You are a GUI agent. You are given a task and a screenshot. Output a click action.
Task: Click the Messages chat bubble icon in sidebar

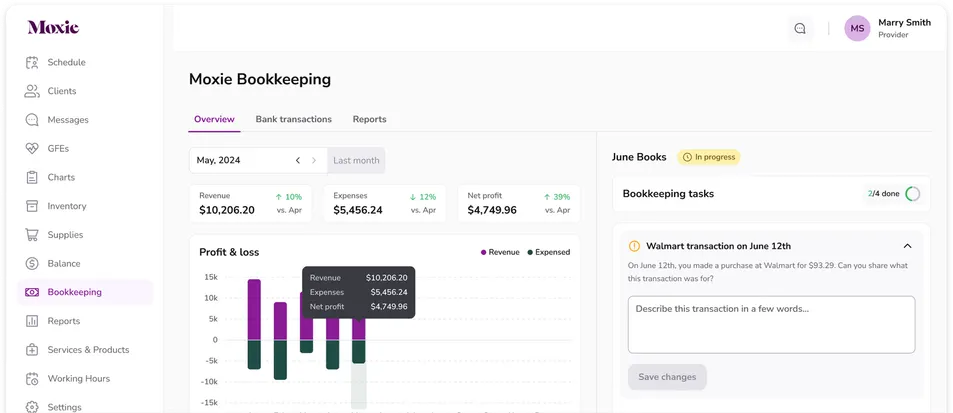(32, 120)
